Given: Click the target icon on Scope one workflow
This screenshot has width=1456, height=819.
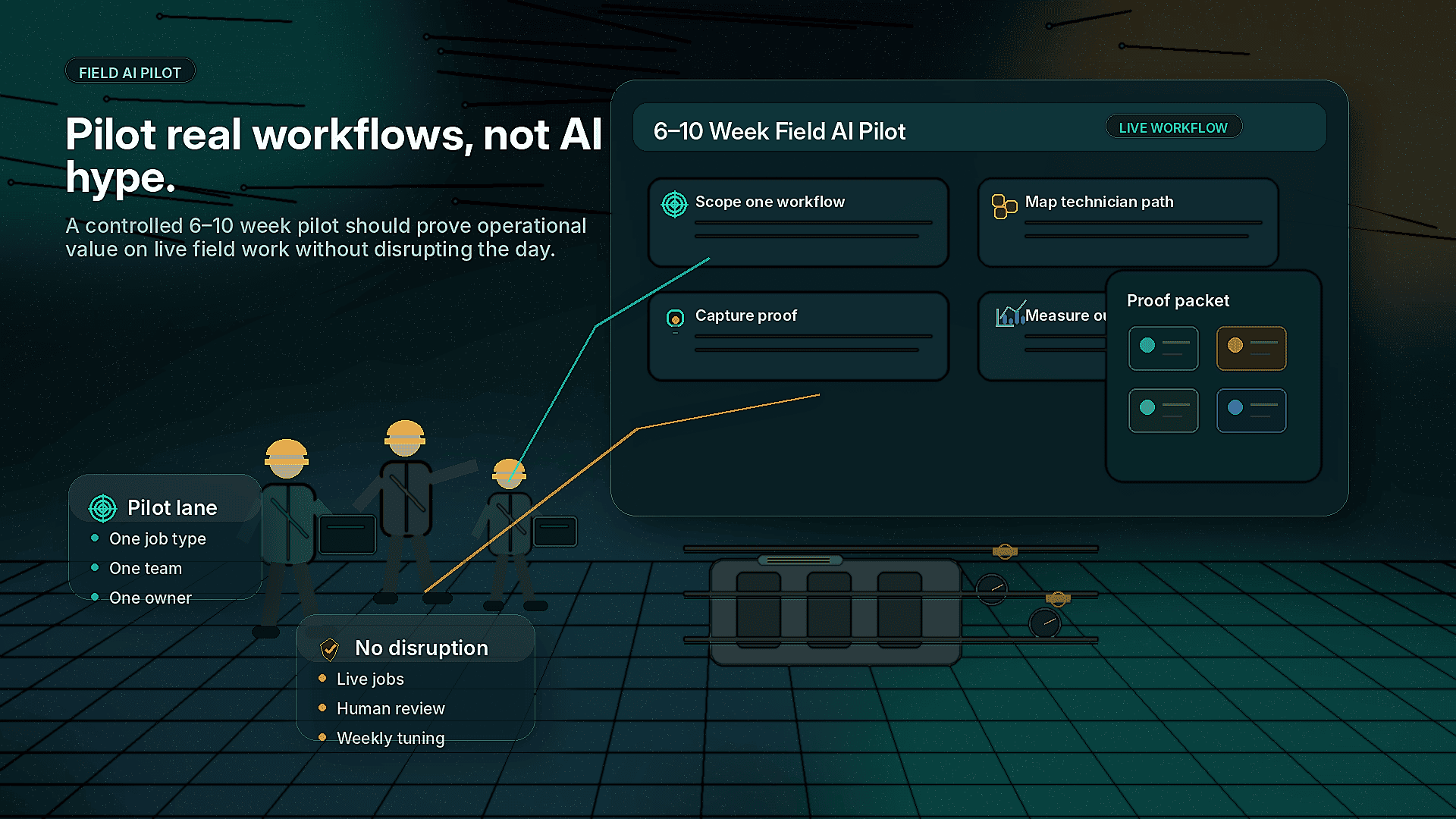Looking at the screenshot, I should coord(674,204).
